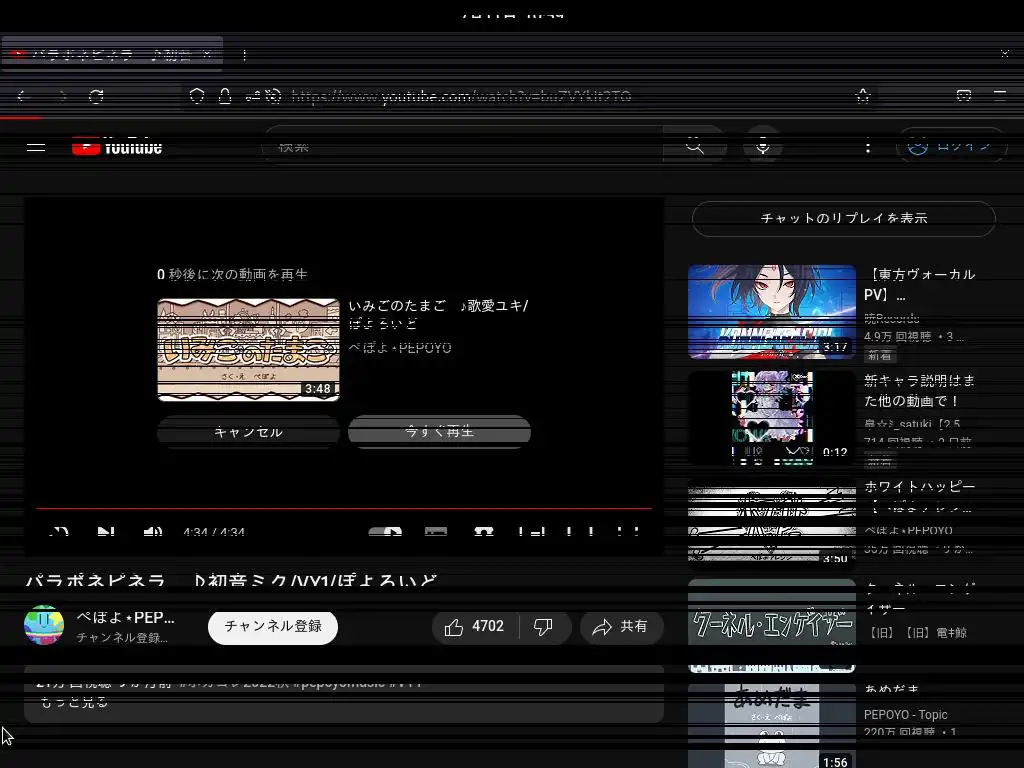Image resolution: width=1024 pixels, height=768 pixels.
Task: Close the browser window with X
Action: [x=1005, y=53]
